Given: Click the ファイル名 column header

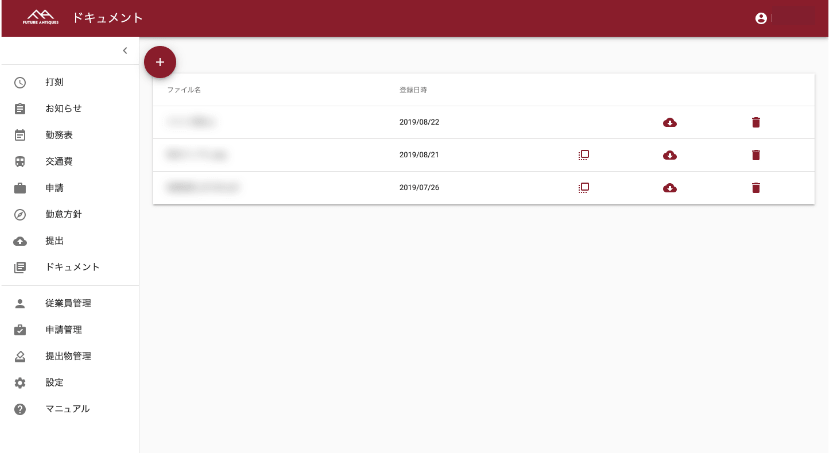Looking at the screenshot, I should 184,90.
